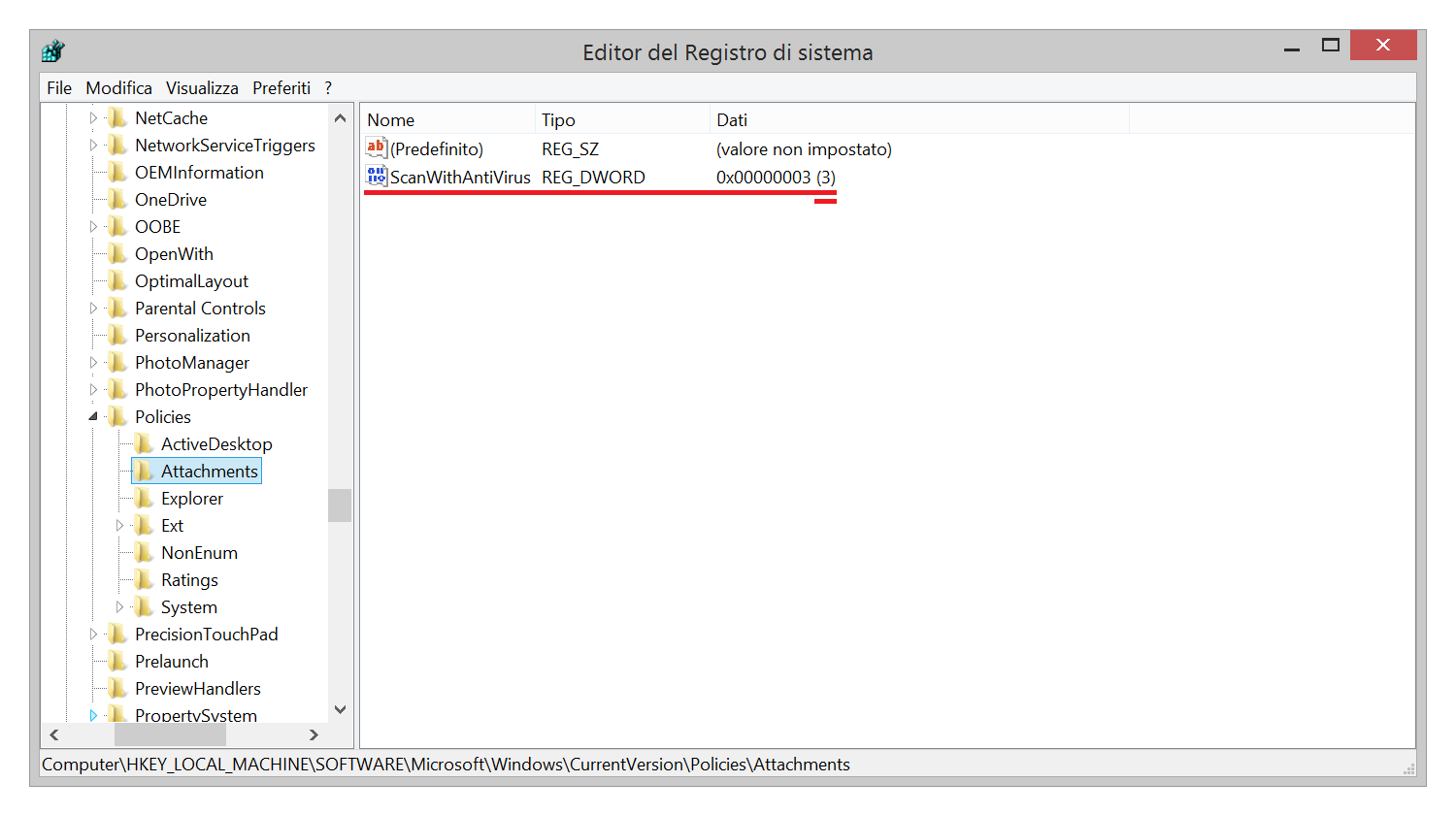Expand the Ext subkey node
The image size is (1456, 815).
[x=119, y=526]
